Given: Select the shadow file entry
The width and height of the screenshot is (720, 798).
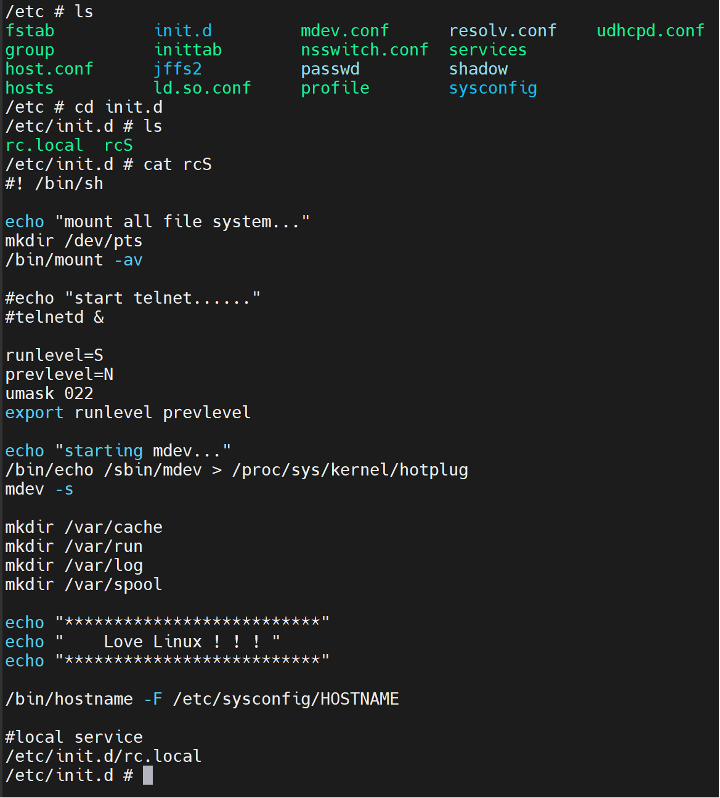Looking at the screenshot, I should click(x=478, y=69).
